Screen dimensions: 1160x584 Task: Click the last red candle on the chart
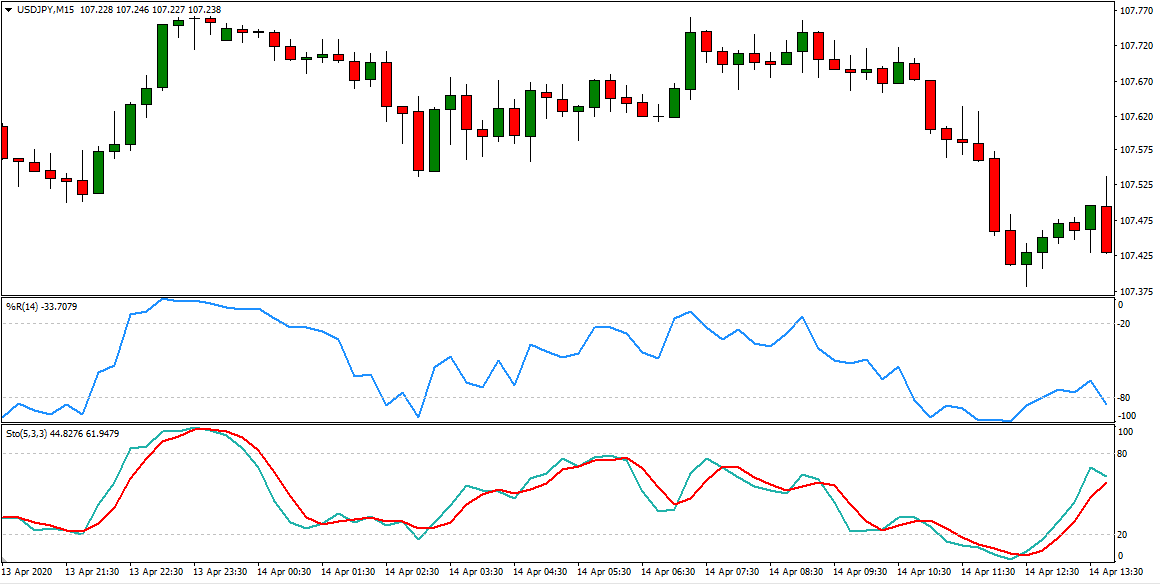[1106, 229]
